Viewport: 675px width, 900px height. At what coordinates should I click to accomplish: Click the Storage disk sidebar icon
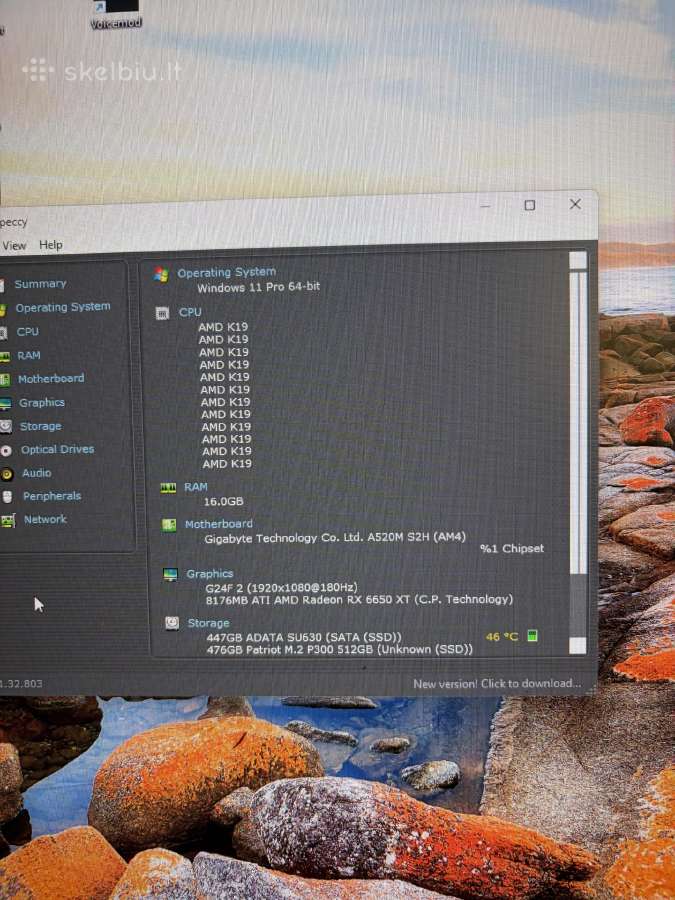click(x=6, y=426)
